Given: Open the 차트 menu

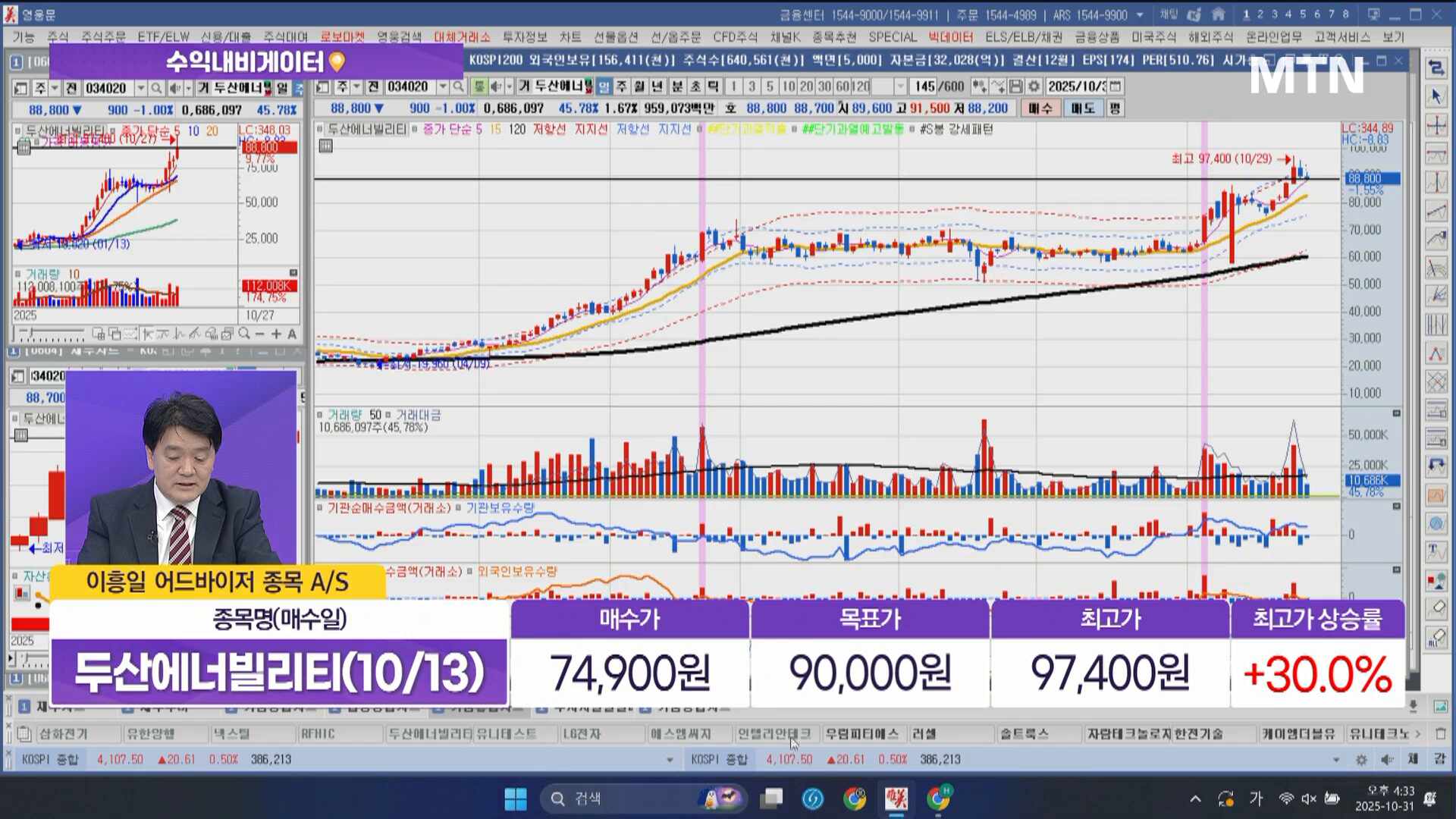Looking at the screenshot, I should (x=570, y=36).
